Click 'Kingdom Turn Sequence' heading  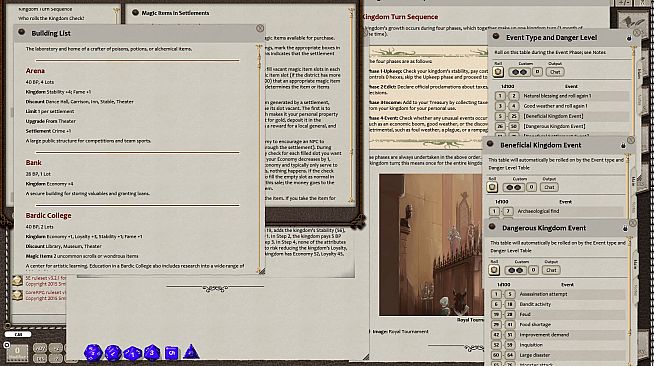[x=400, y=17]
